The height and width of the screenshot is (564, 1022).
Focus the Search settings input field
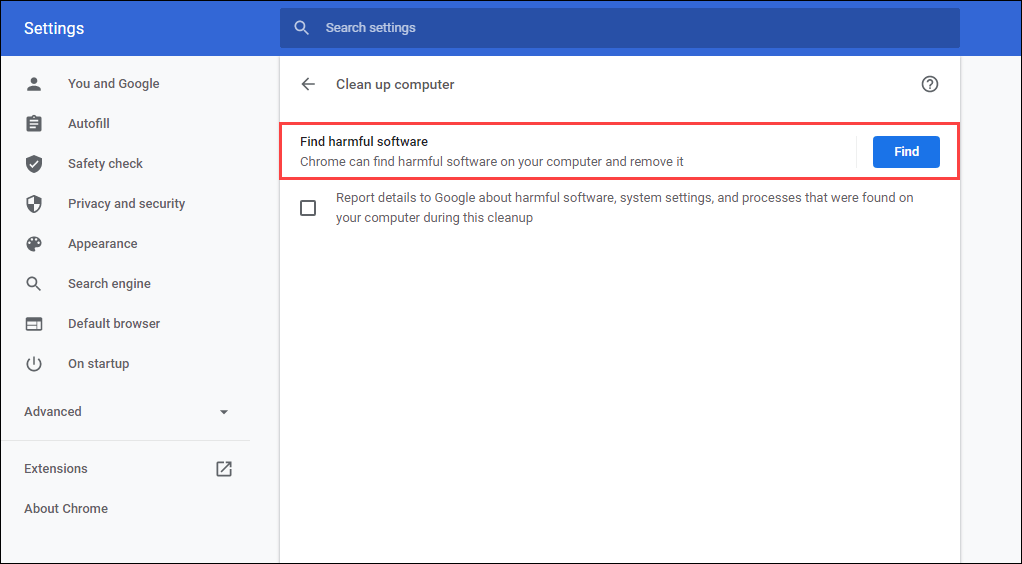tap(630, 28)
